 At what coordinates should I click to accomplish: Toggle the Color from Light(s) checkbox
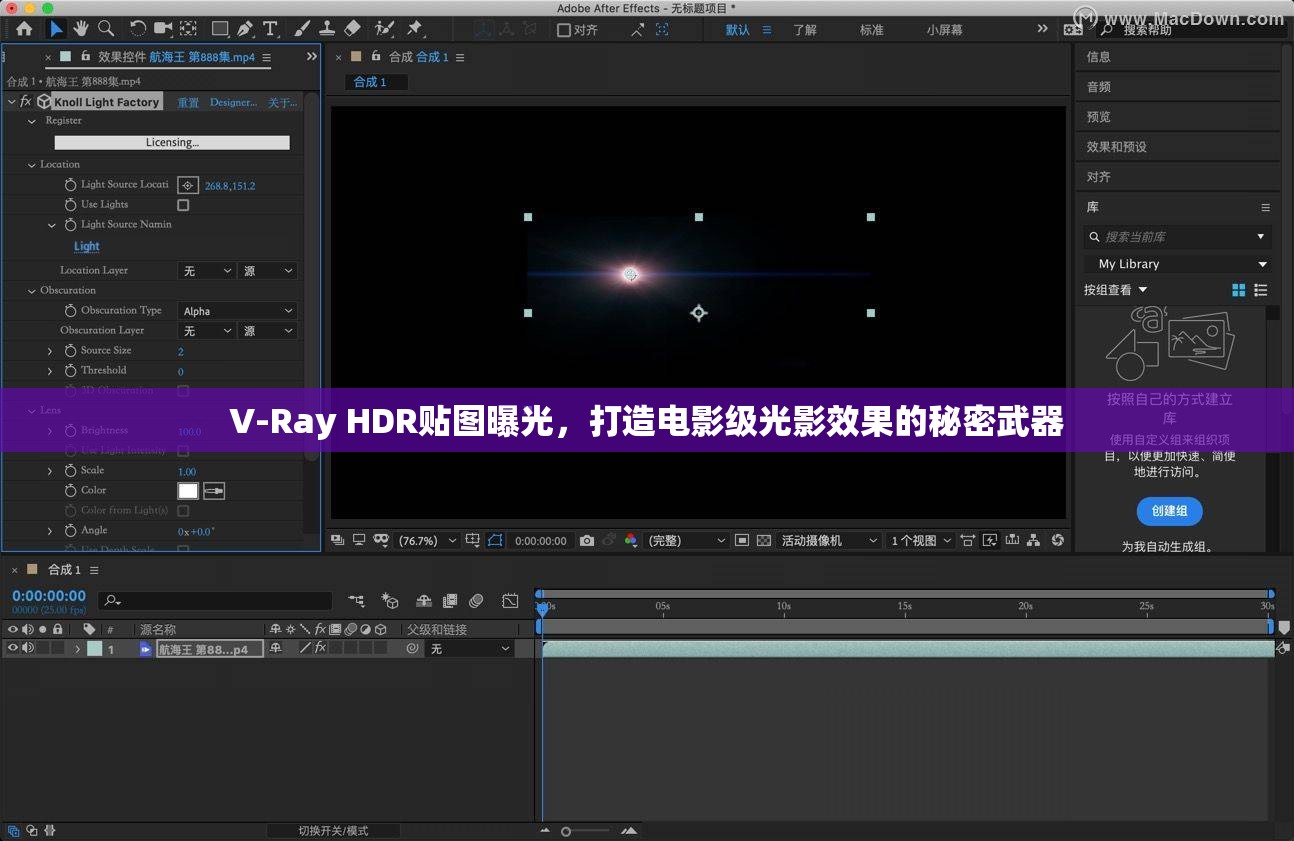pyautogui.click(x=183, y=511)
